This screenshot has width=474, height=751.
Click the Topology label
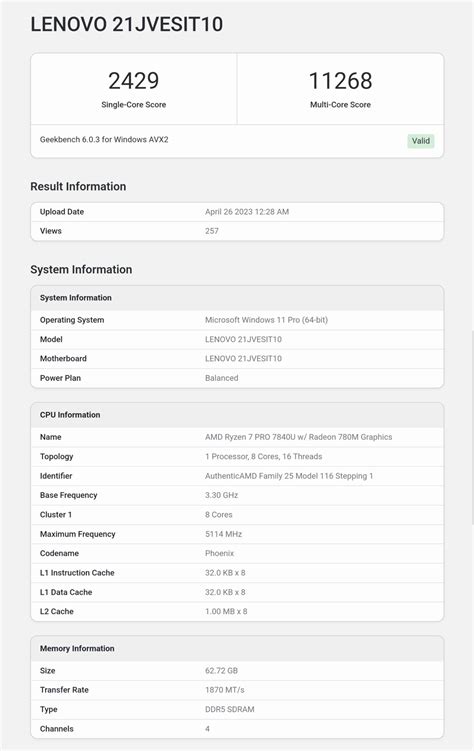pyautogui.click(x=56, y=456)
